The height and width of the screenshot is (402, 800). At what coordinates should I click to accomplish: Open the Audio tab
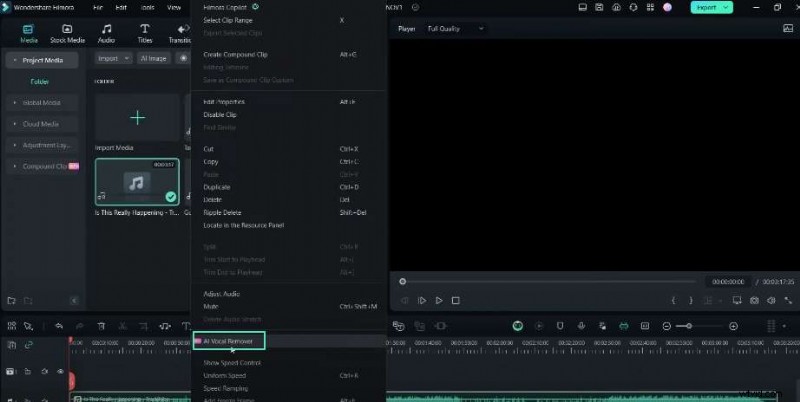tap(106, 34)
